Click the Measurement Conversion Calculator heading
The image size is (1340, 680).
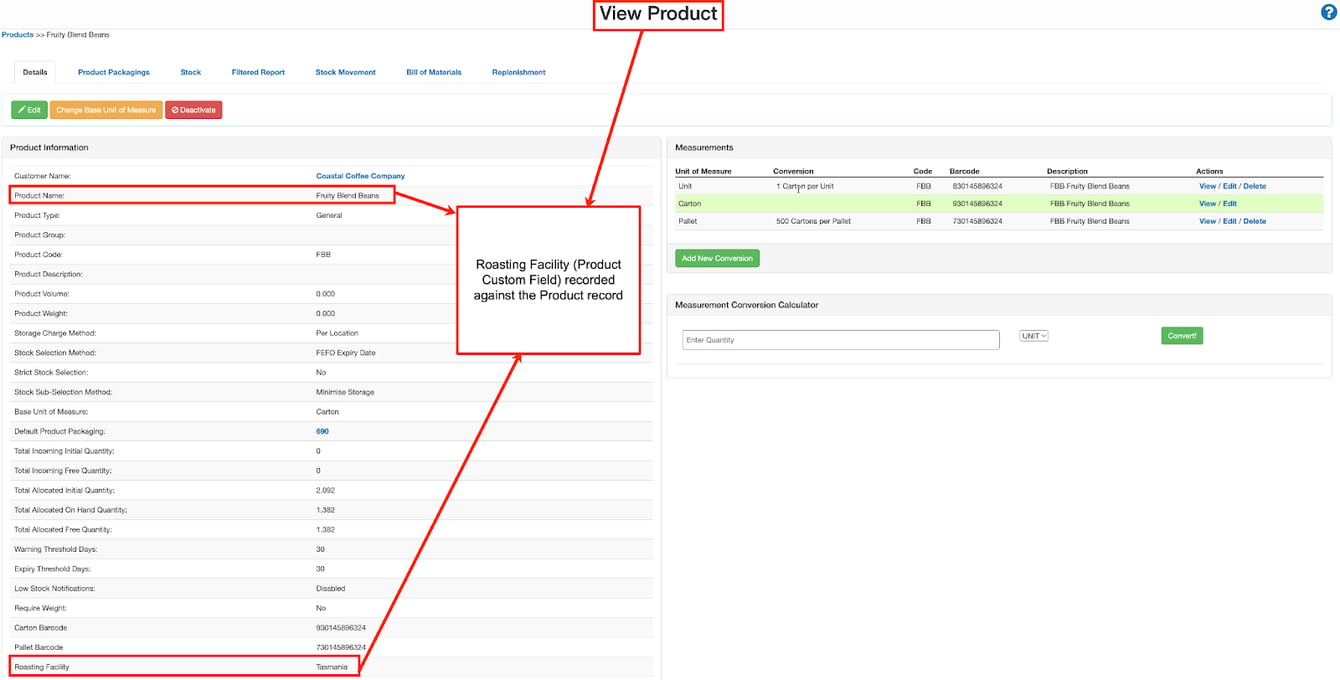coord(746,305)
